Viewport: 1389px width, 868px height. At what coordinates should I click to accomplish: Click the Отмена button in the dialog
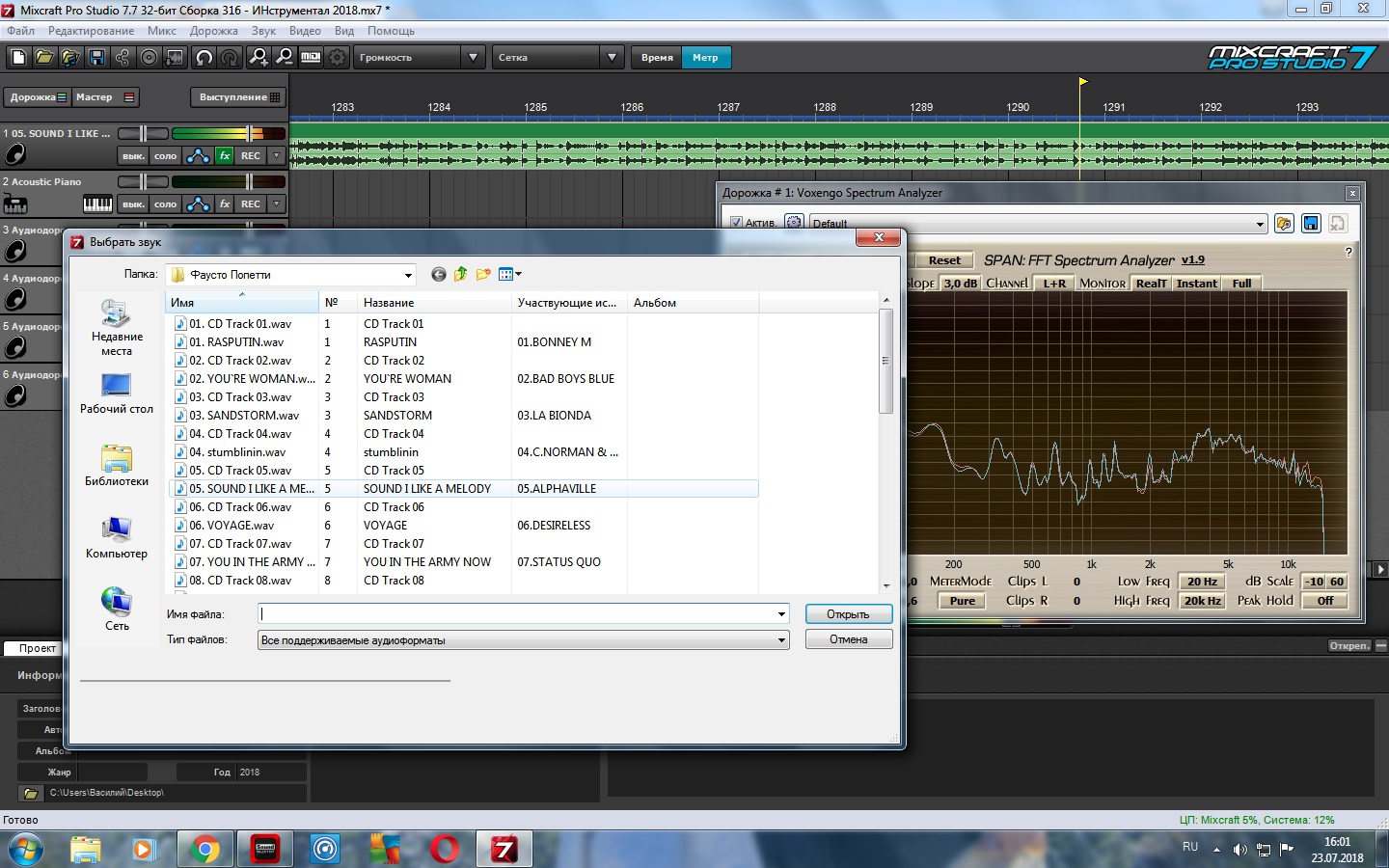[x=848, y=639]
